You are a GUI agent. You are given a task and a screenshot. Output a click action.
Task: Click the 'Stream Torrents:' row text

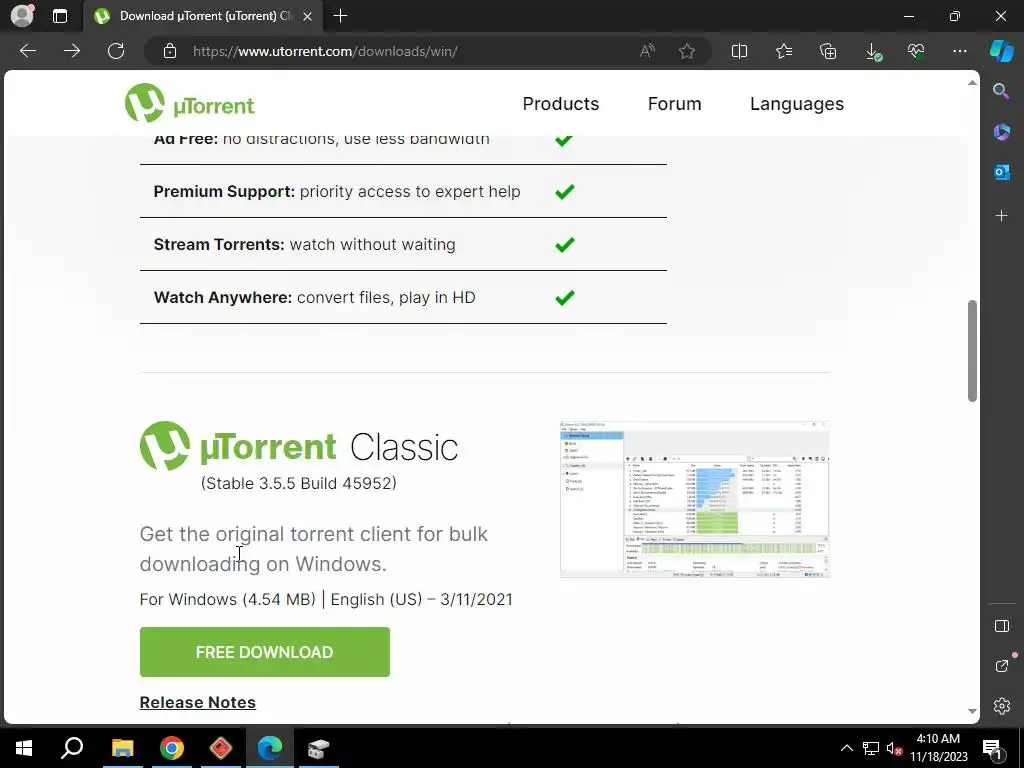tap(304, 244)
